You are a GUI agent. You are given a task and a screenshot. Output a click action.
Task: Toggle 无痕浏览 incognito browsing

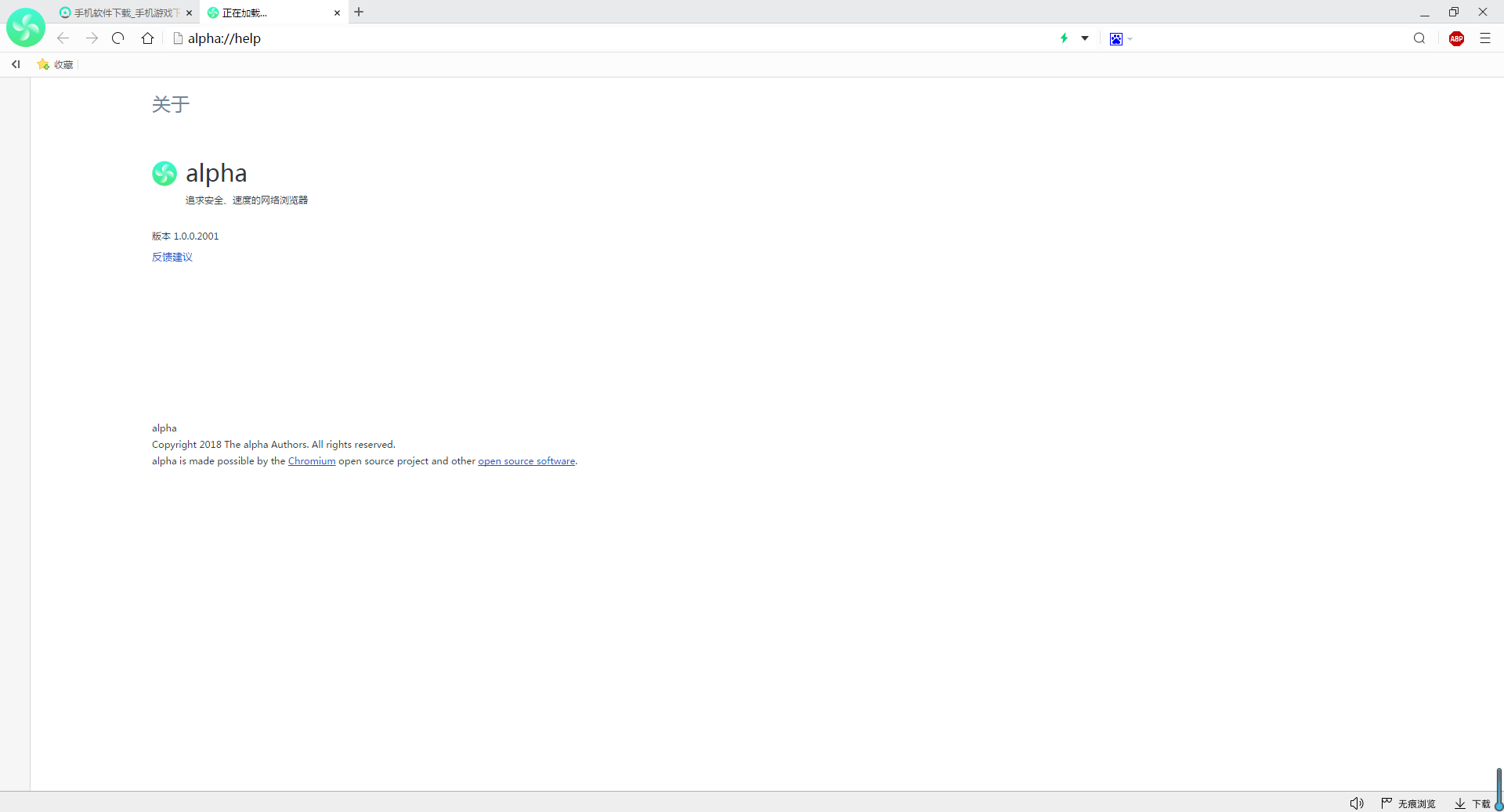click(x=1408, y=803)
